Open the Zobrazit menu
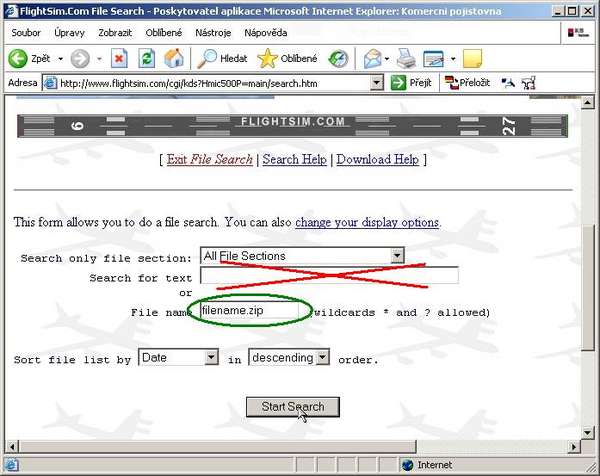Viewport: 600px width, 476px height. point(115,33)
